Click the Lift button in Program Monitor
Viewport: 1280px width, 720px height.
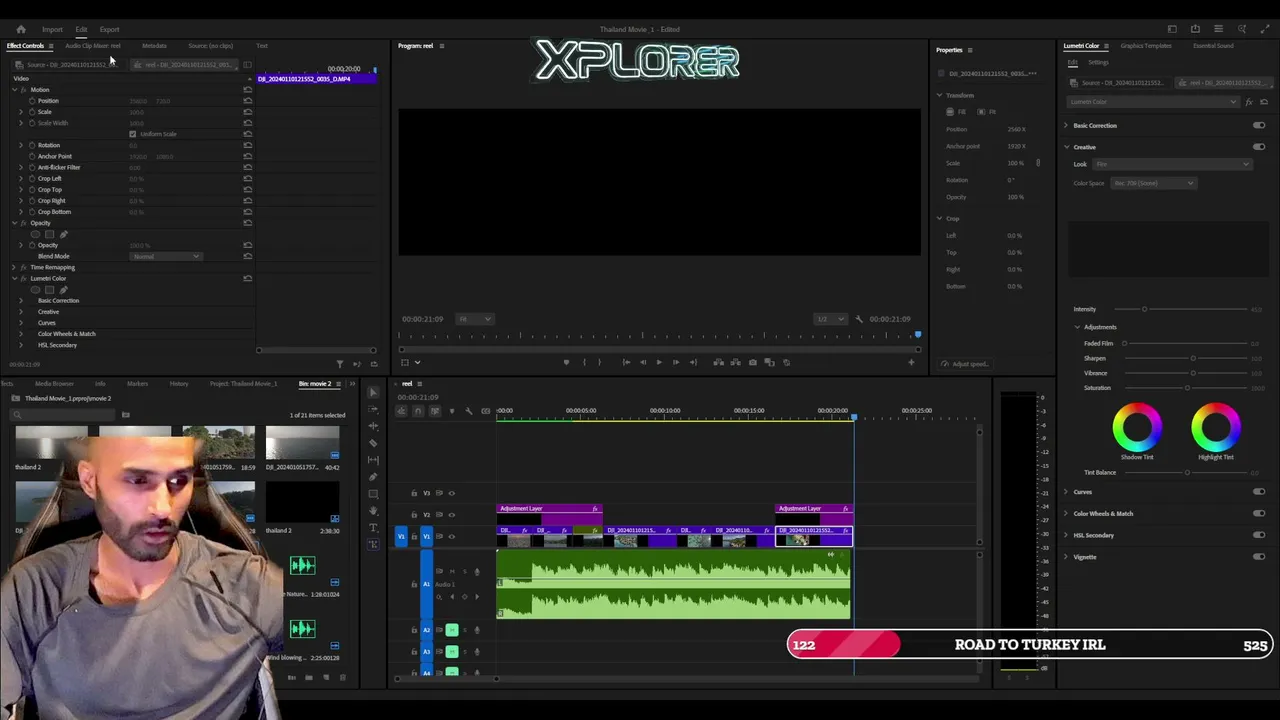pos(718,362)
